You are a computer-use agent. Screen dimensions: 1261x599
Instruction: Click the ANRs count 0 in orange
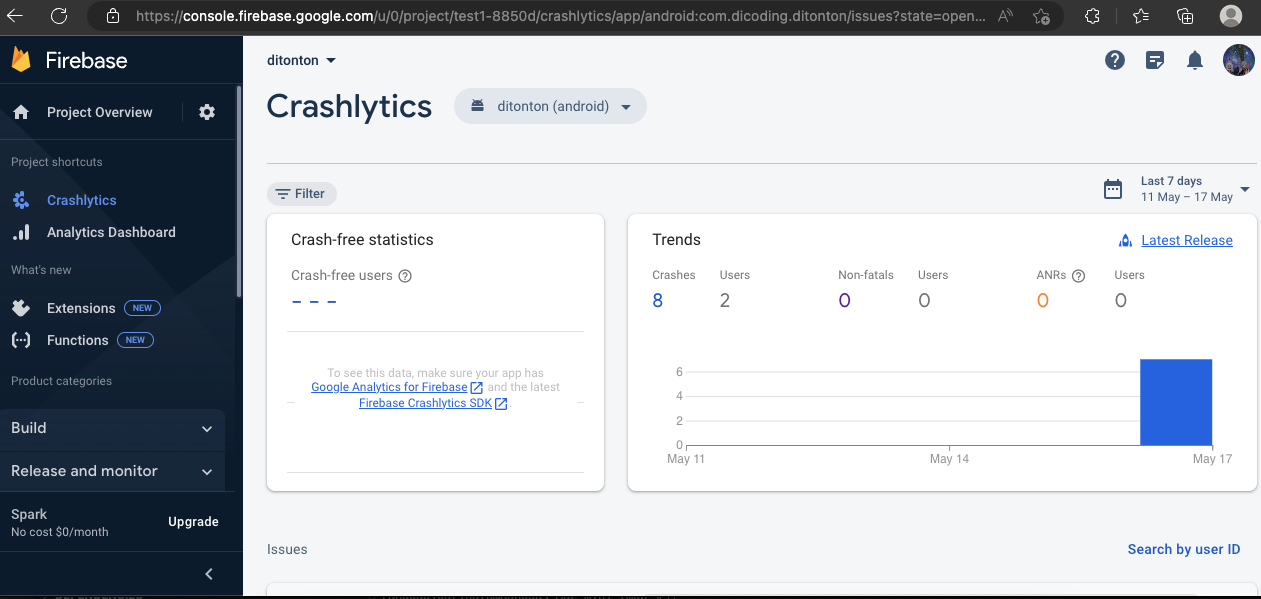1043,301
